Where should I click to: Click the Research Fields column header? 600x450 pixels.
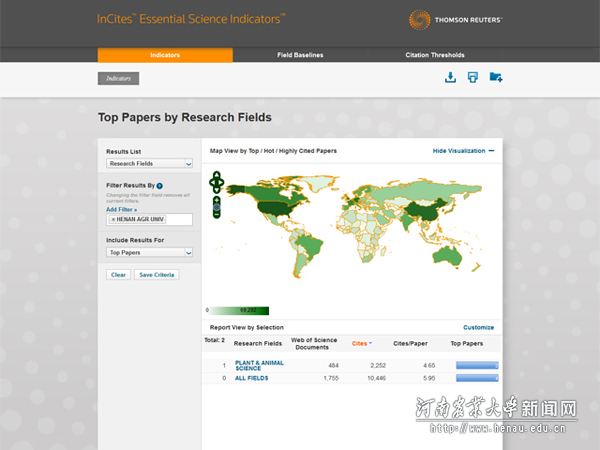[x=258, y=344]
